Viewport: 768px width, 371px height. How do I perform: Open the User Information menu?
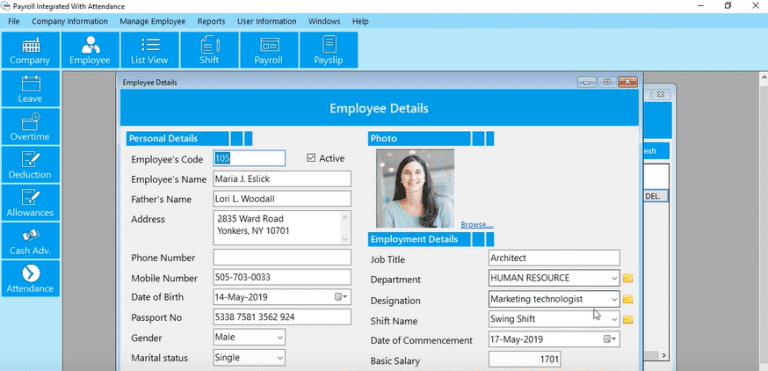pos(266,21)
